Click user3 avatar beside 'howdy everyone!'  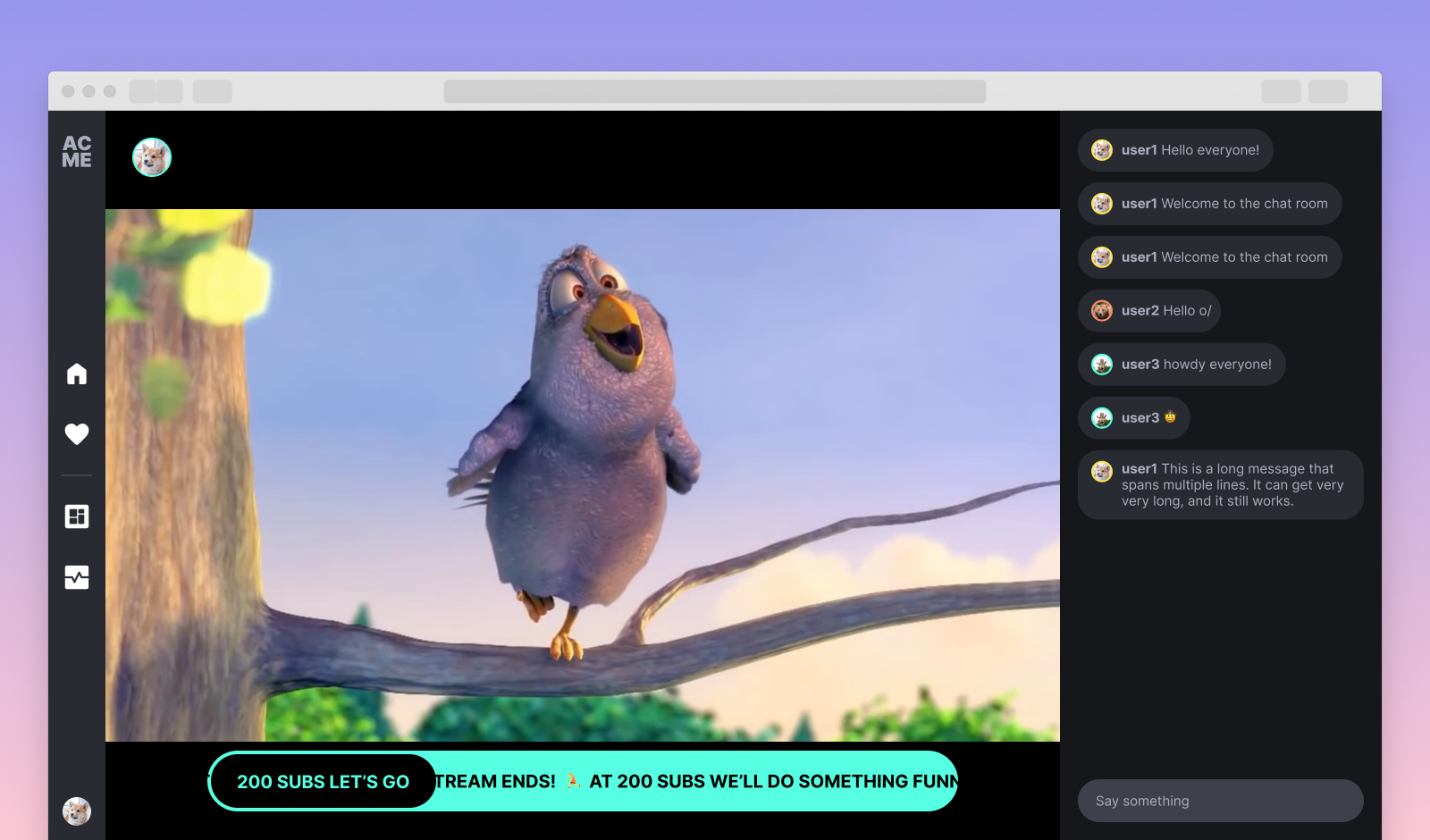tap(1102, 365)
